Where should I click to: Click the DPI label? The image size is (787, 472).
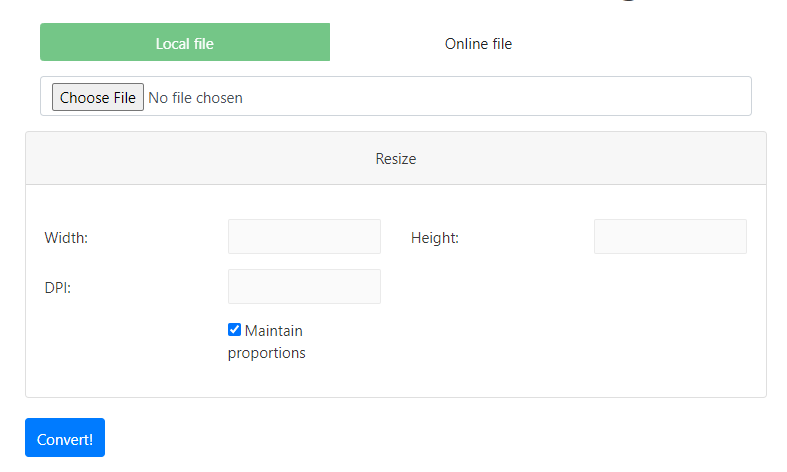point(58,288)
